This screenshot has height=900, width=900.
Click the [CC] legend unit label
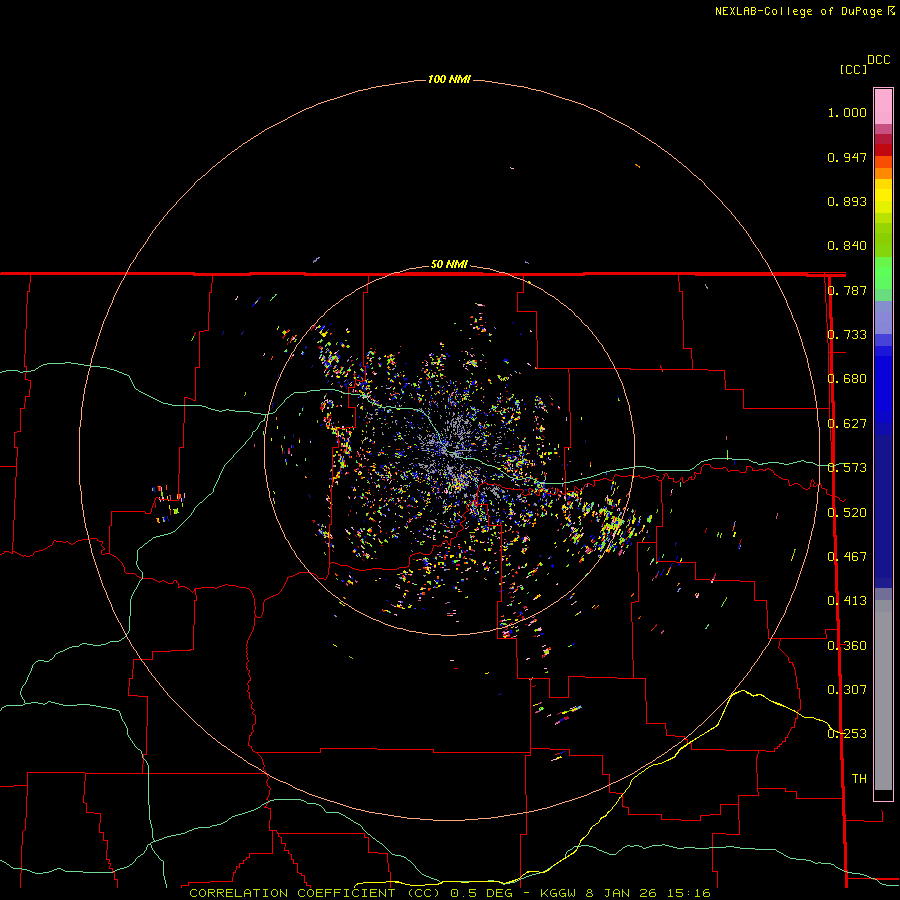pos(853,69)
